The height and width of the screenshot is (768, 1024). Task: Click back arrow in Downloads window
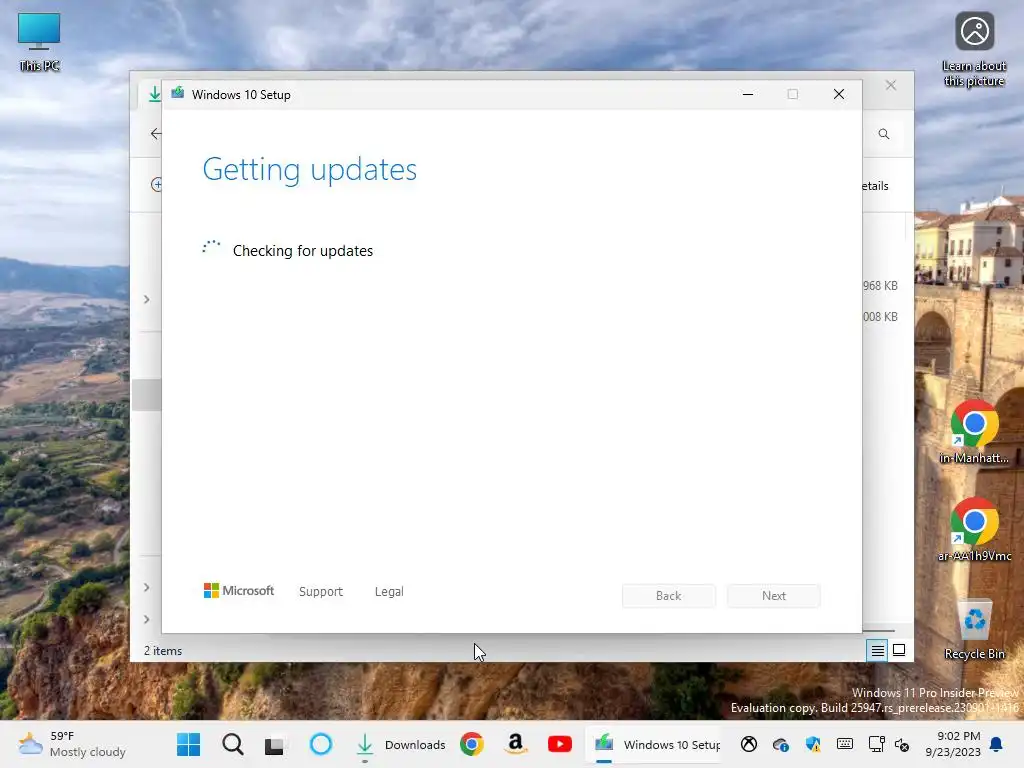[155, 134]
